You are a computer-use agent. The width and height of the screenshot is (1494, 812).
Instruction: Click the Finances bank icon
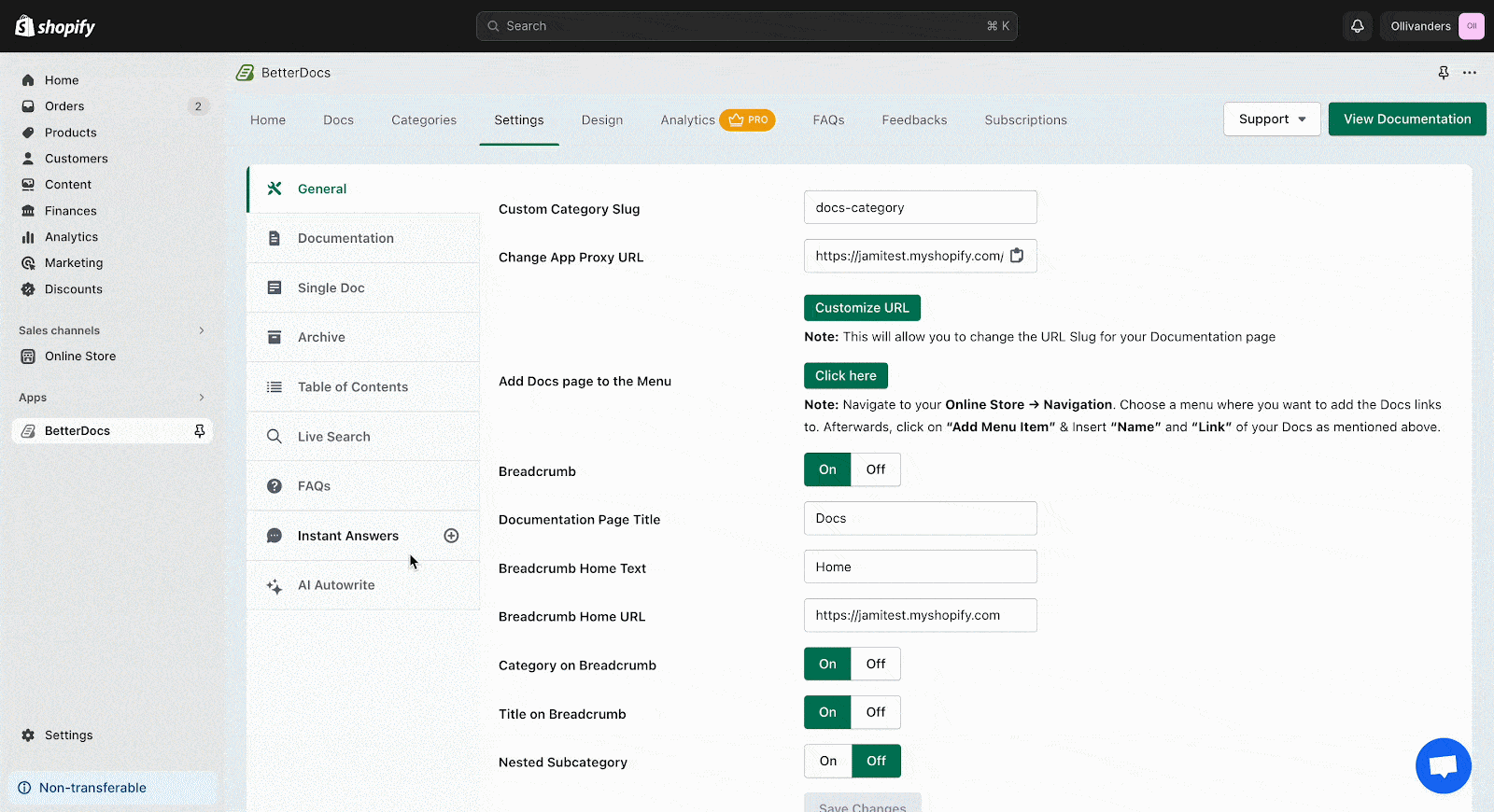click(x=28, y=211)
